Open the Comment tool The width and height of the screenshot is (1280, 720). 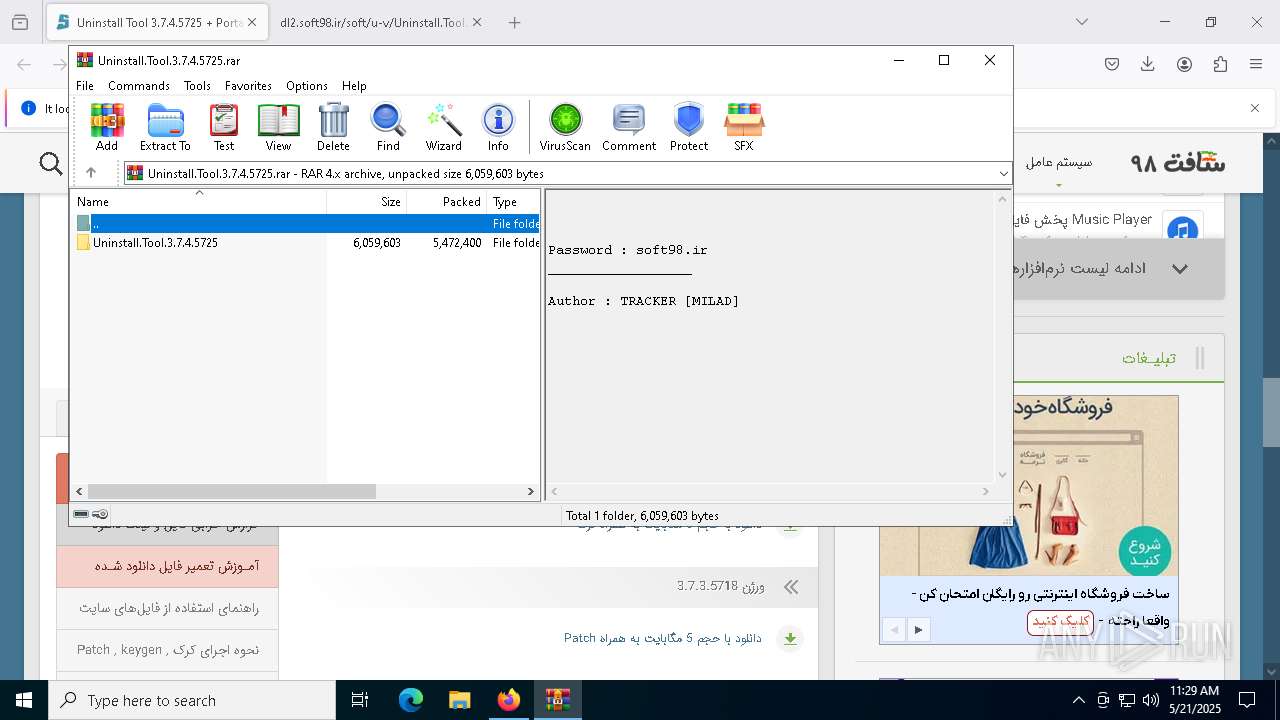pyautogui.click(x=629, y=127)
